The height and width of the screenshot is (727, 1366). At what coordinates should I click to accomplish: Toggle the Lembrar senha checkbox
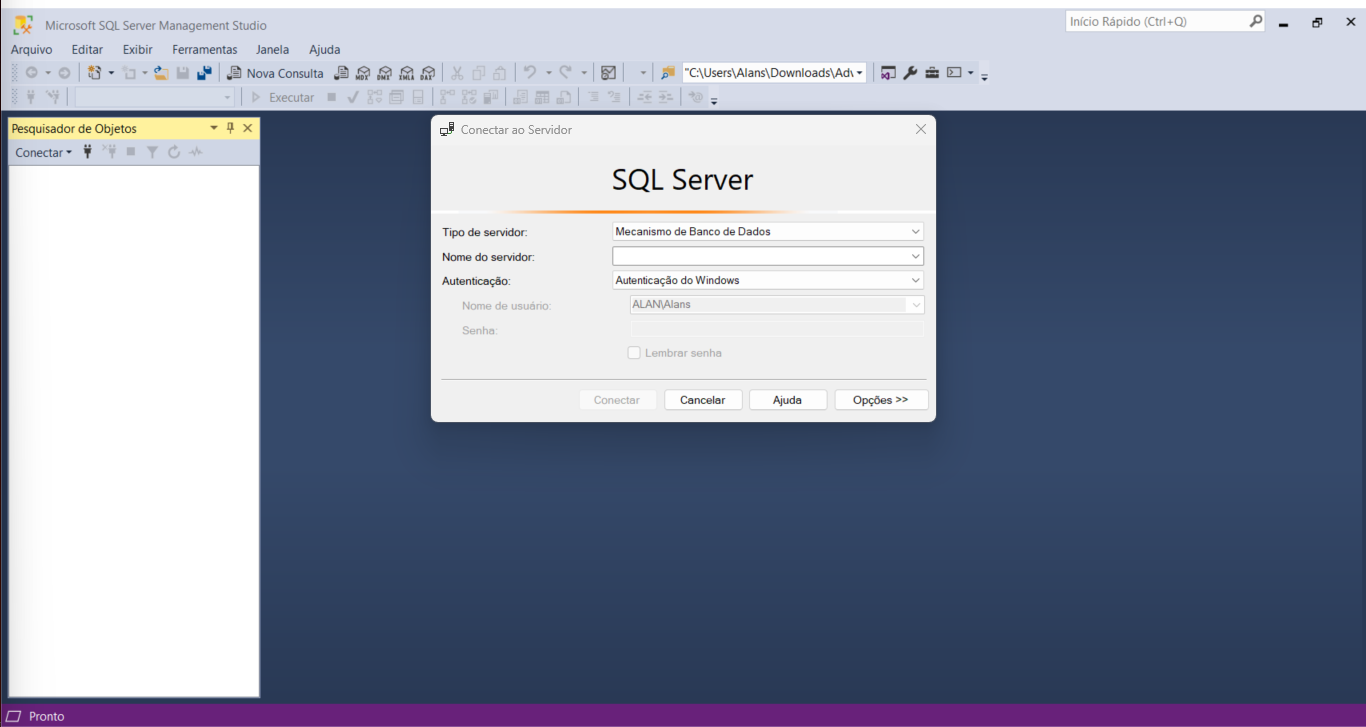click(x=634, y=353)
